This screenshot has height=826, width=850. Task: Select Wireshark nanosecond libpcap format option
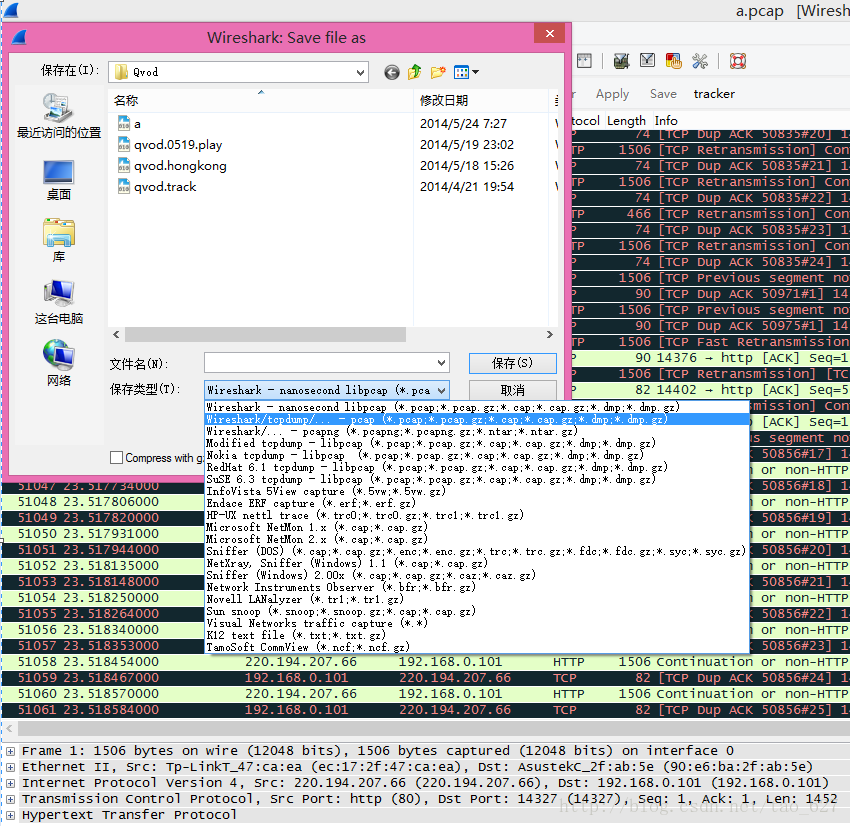click(x=476, y=407)
